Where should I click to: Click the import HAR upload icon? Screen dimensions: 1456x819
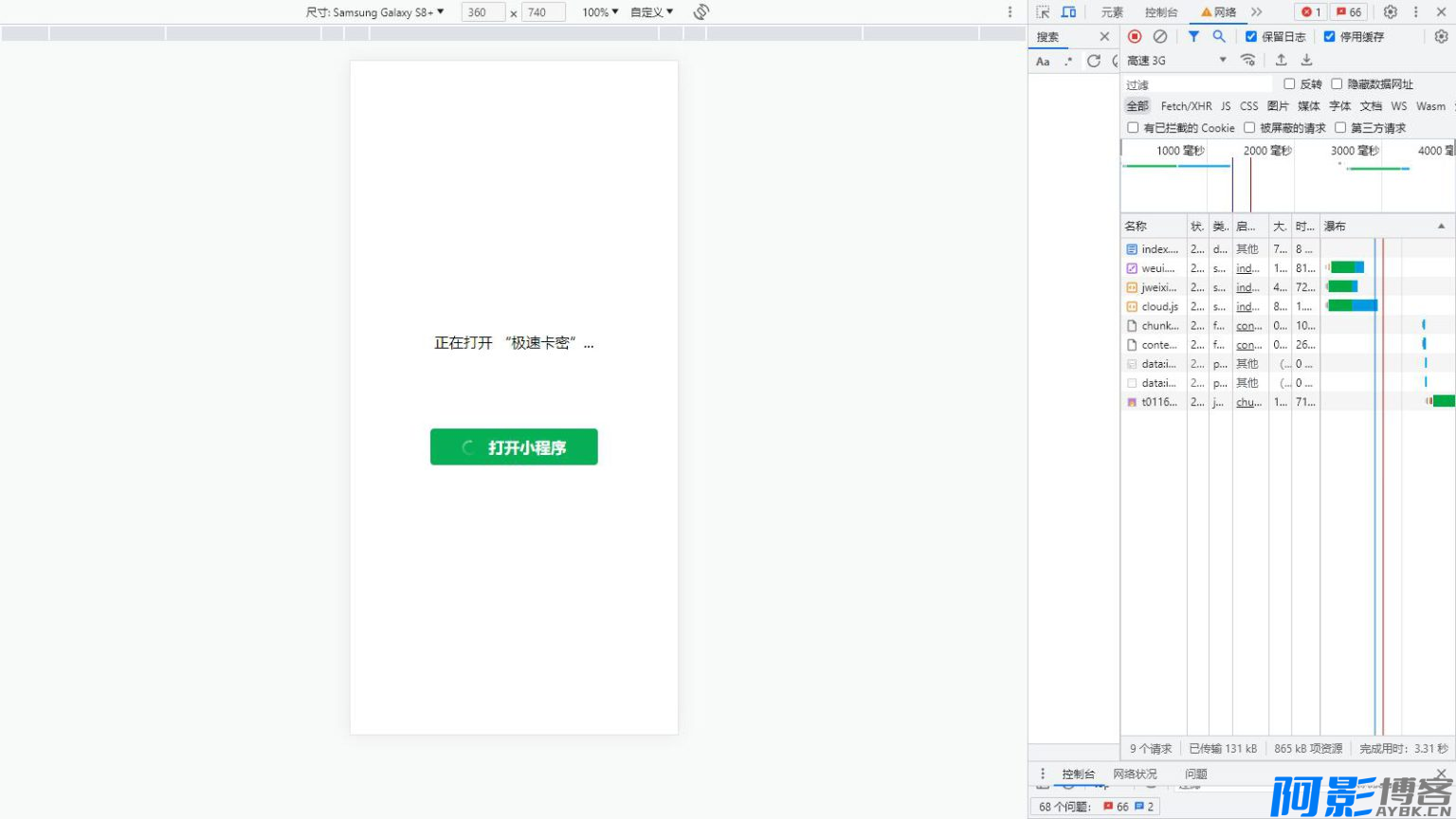pyautogui.click(x=1281, y=60)
